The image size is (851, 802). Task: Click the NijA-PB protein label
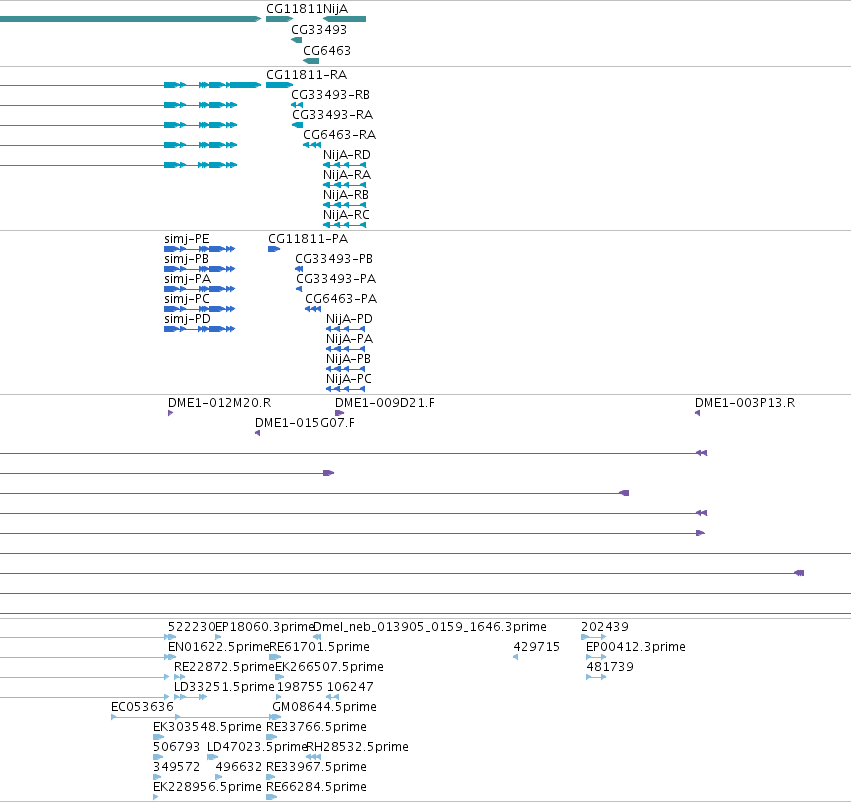tap(348, 359)
